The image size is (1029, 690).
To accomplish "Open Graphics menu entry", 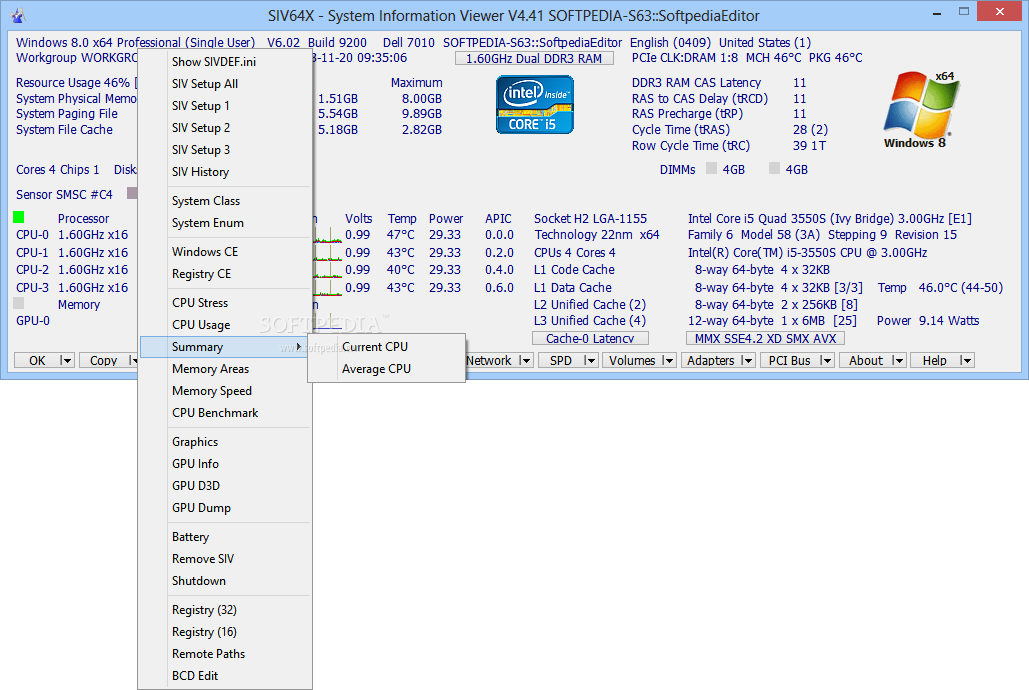I will pyautogui.click(x=225, y=442).
